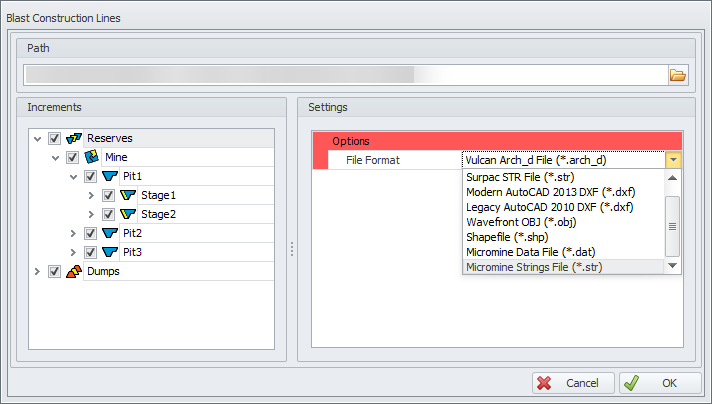
Task: Click inside the Path input field
Action: click(346, 75)
